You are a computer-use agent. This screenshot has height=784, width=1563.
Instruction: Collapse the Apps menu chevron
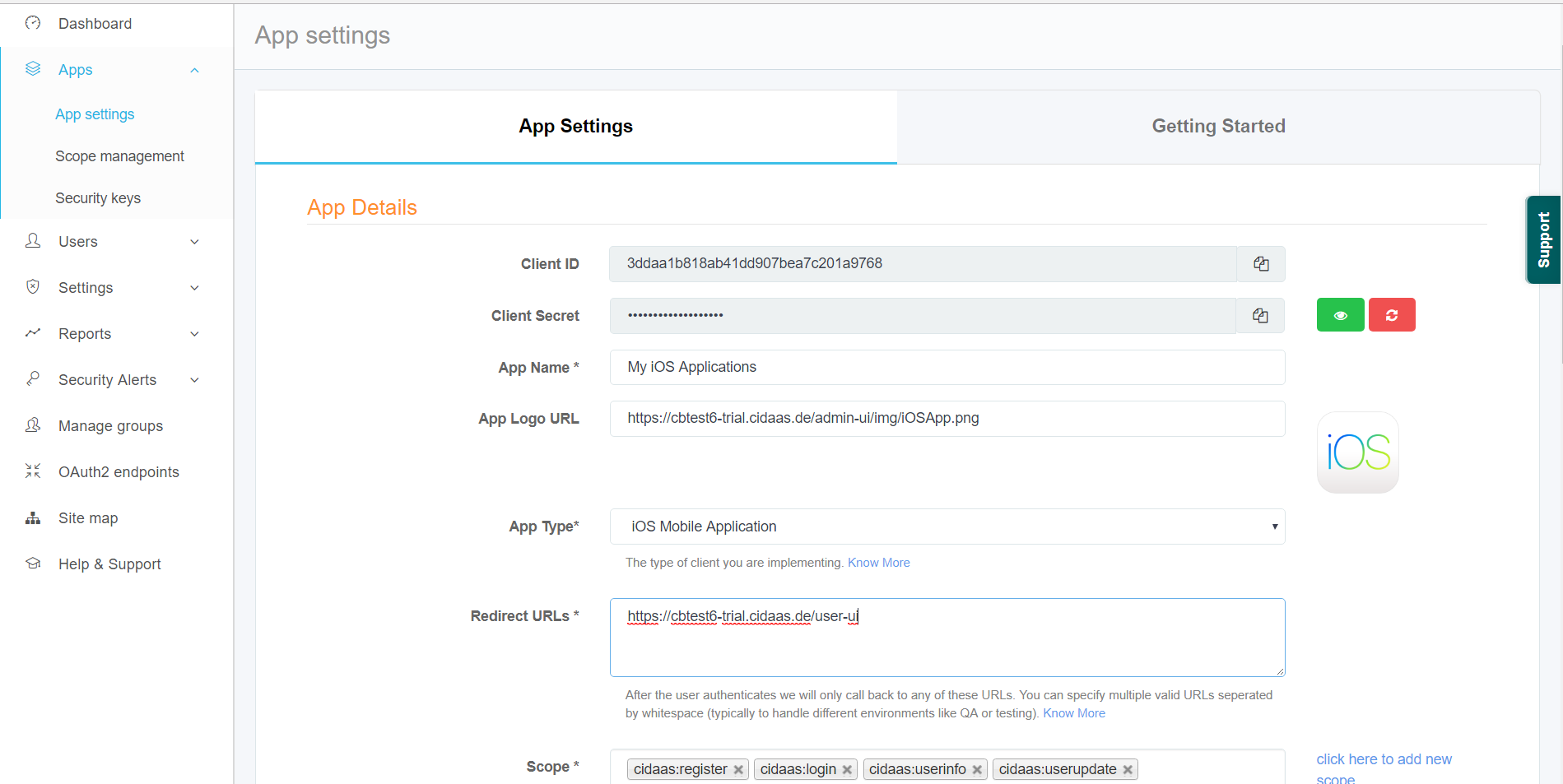(195, 70)
